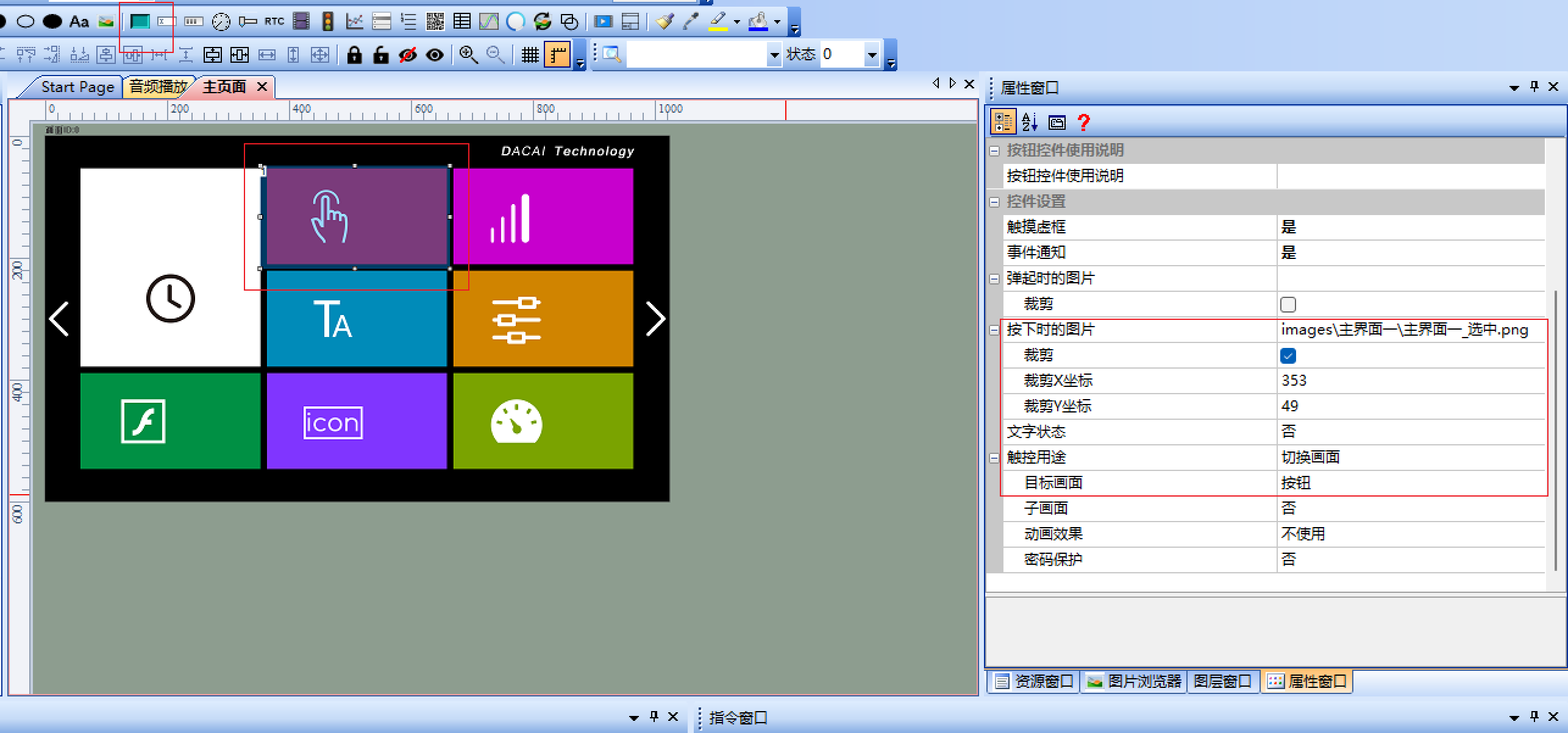The height and width of the screenshot is (733, 1568).
Task: Select the purple touch icon tile on canvas
Action: pyautogui.click(x=355, y=216)
